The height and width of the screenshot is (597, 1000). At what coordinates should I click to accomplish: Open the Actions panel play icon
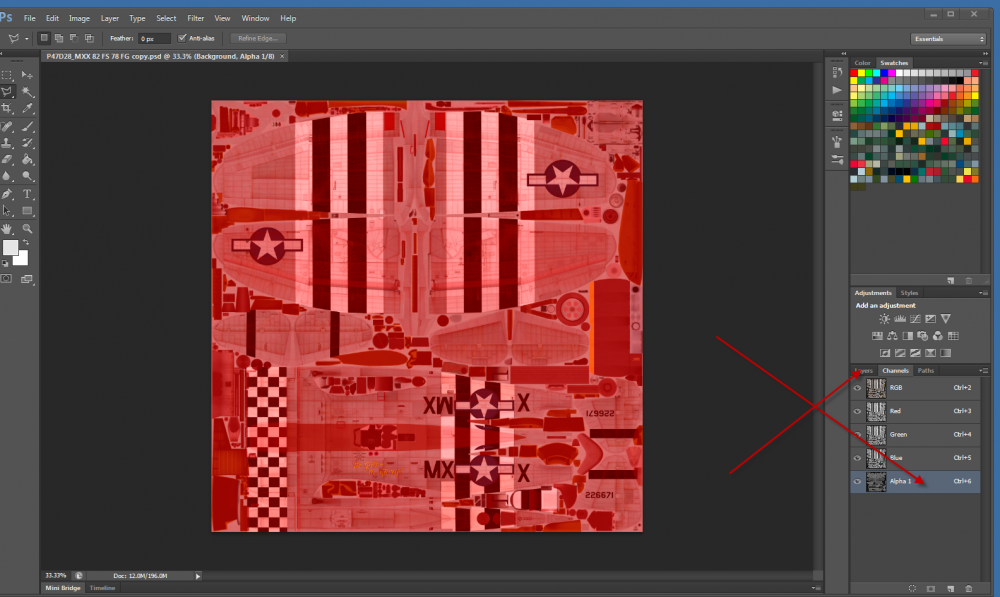(x=837, y=90)
